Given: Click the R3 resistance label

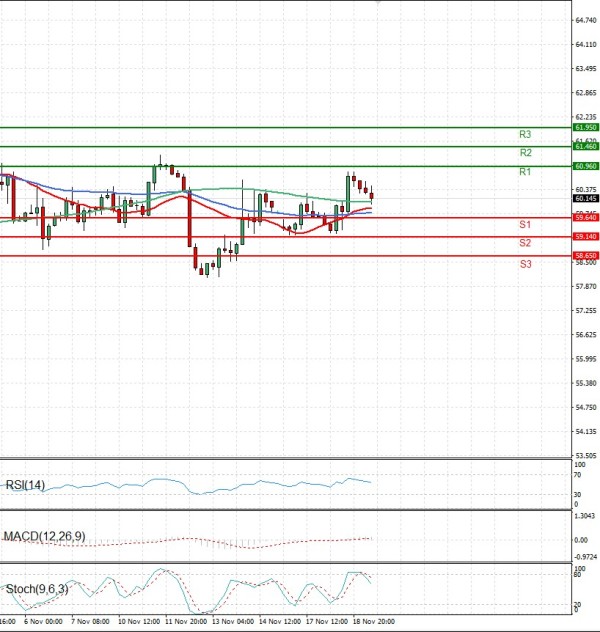Looking at the screenshot, I should tap(524, 134).
